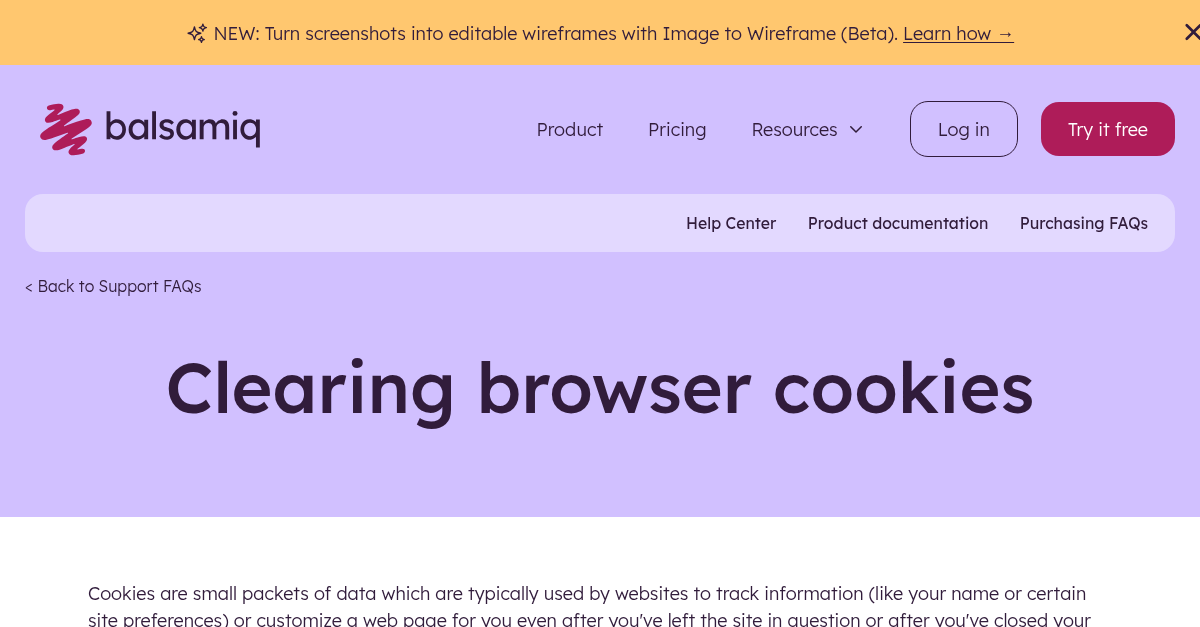Go to the Purchasing FAQs tab
1200x627 pixels.
(1084, 223)
